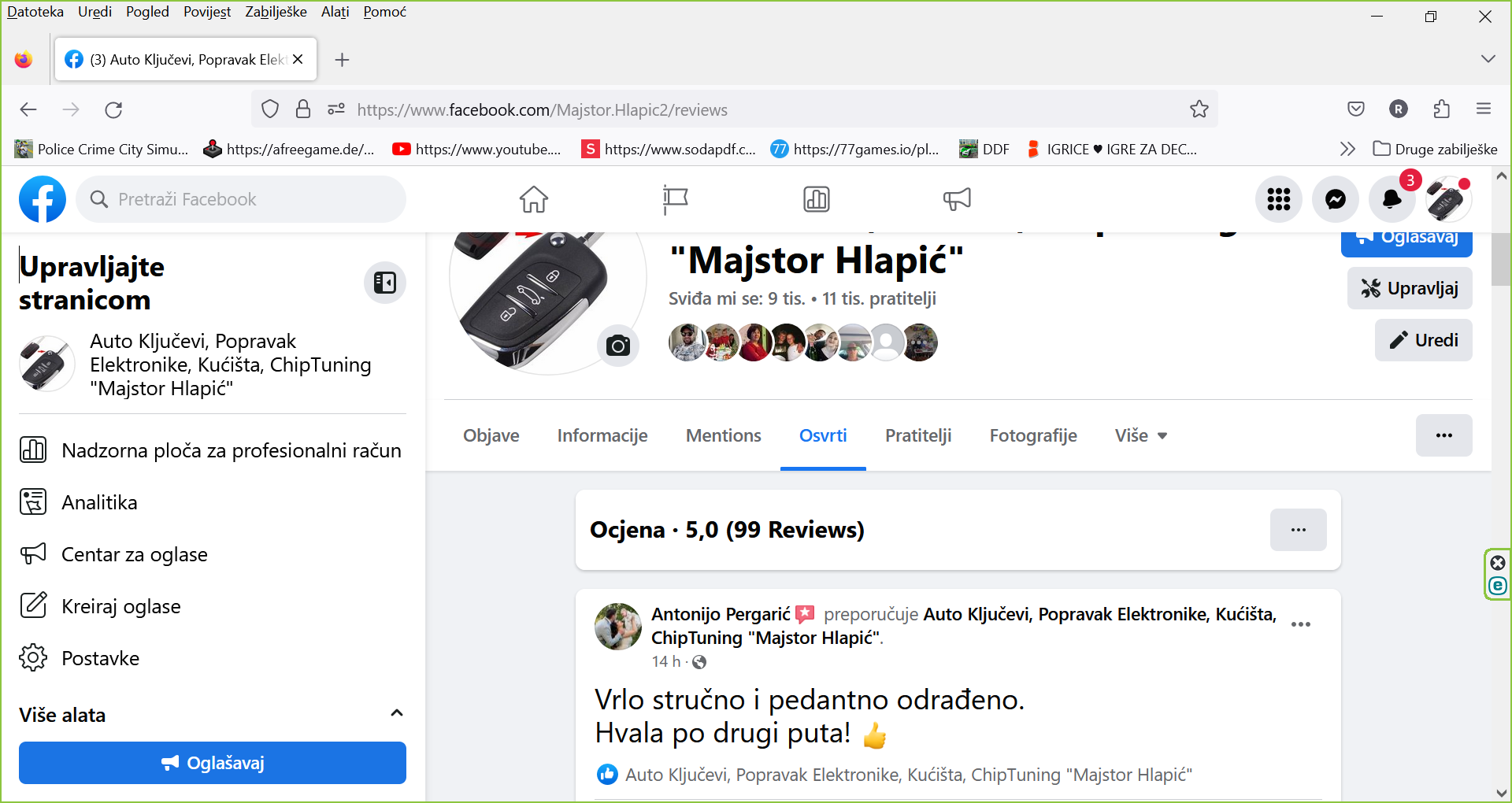
Task: Open Firefox extensions puzzle icon
Action: point(1441,109)
